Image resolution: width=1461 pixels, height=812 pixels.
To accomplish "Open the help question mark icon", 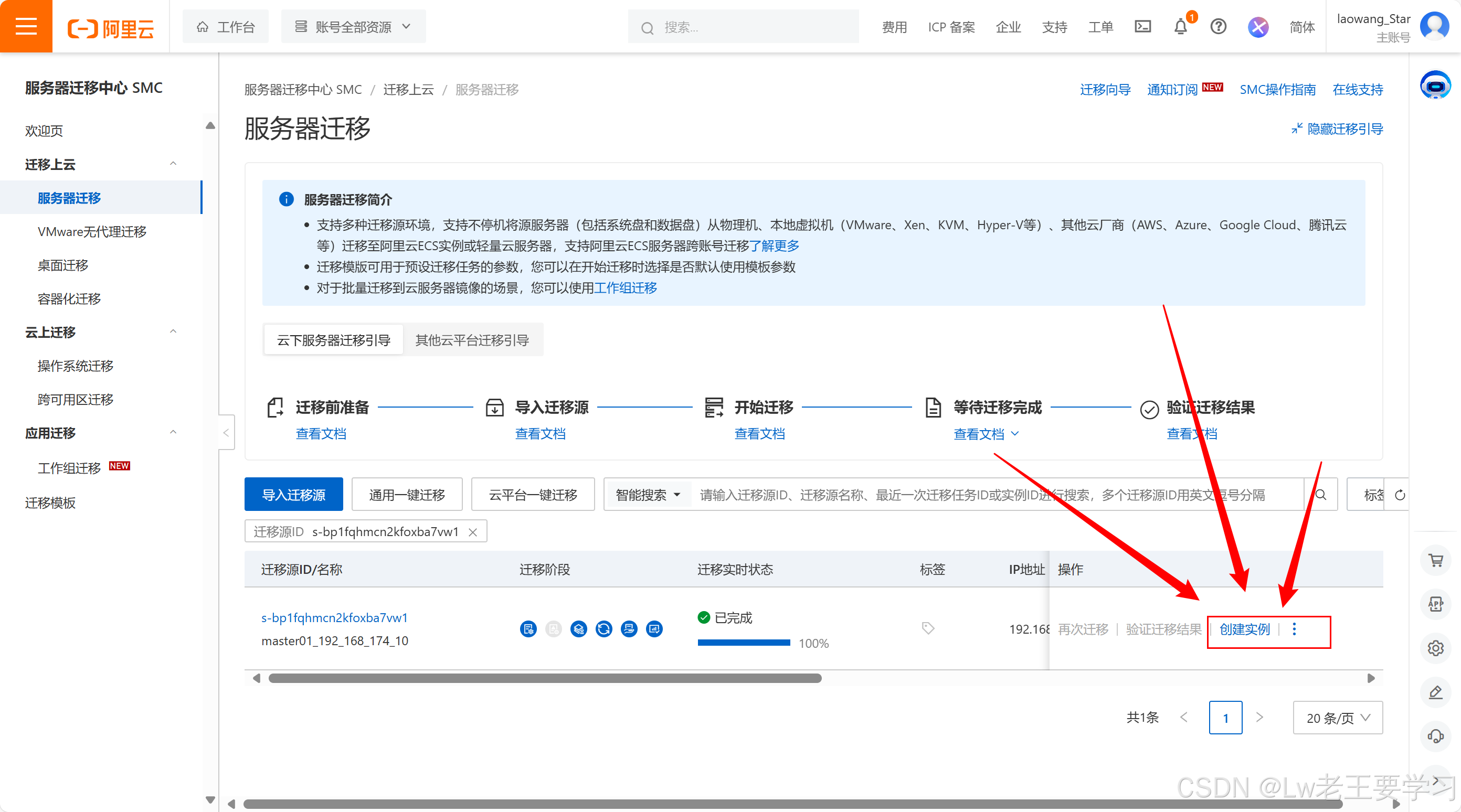I will point(1217,27).
